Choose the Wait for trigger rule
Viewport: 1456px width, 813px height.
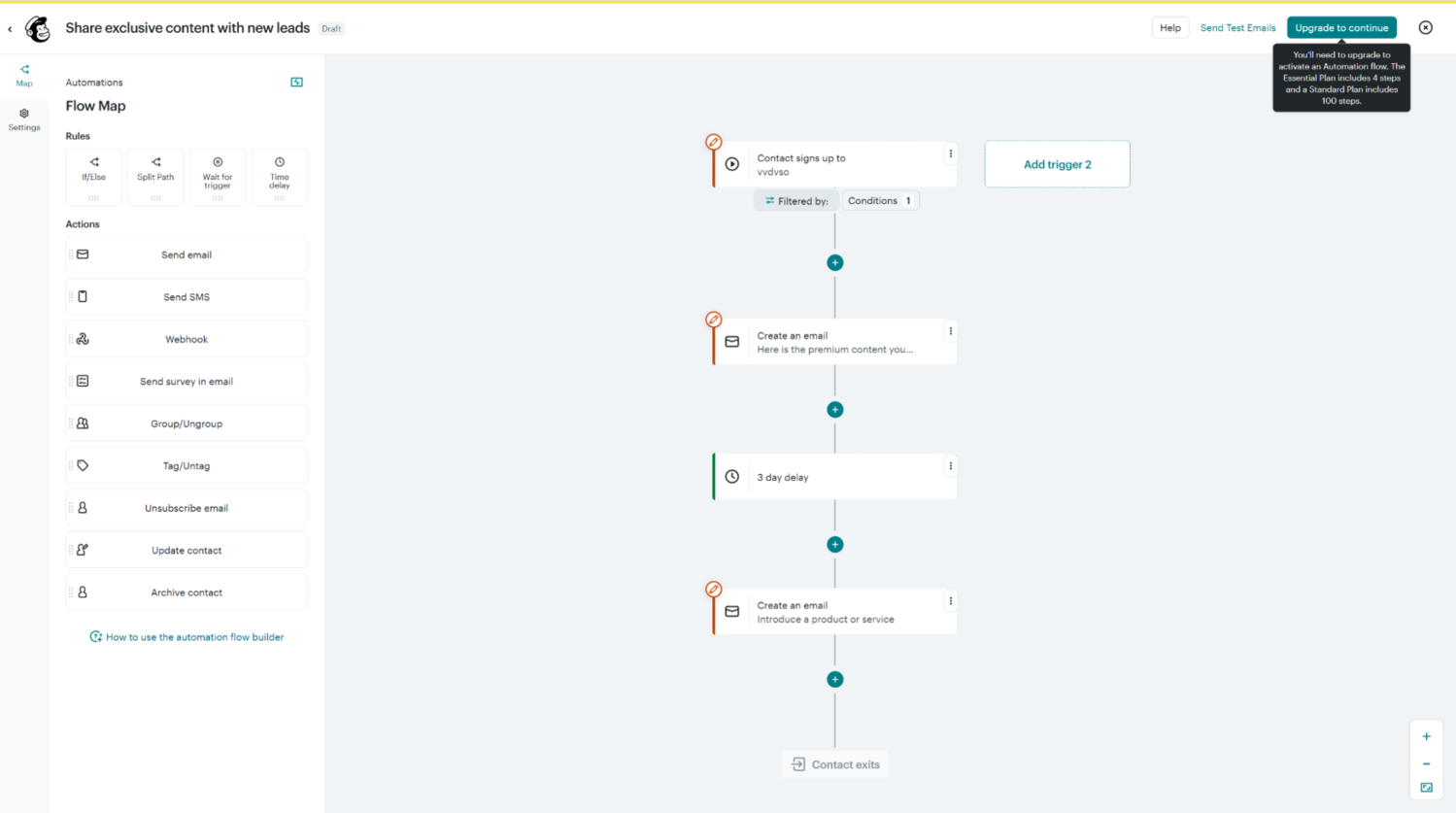pyautogui.click(x=217, y=176)
